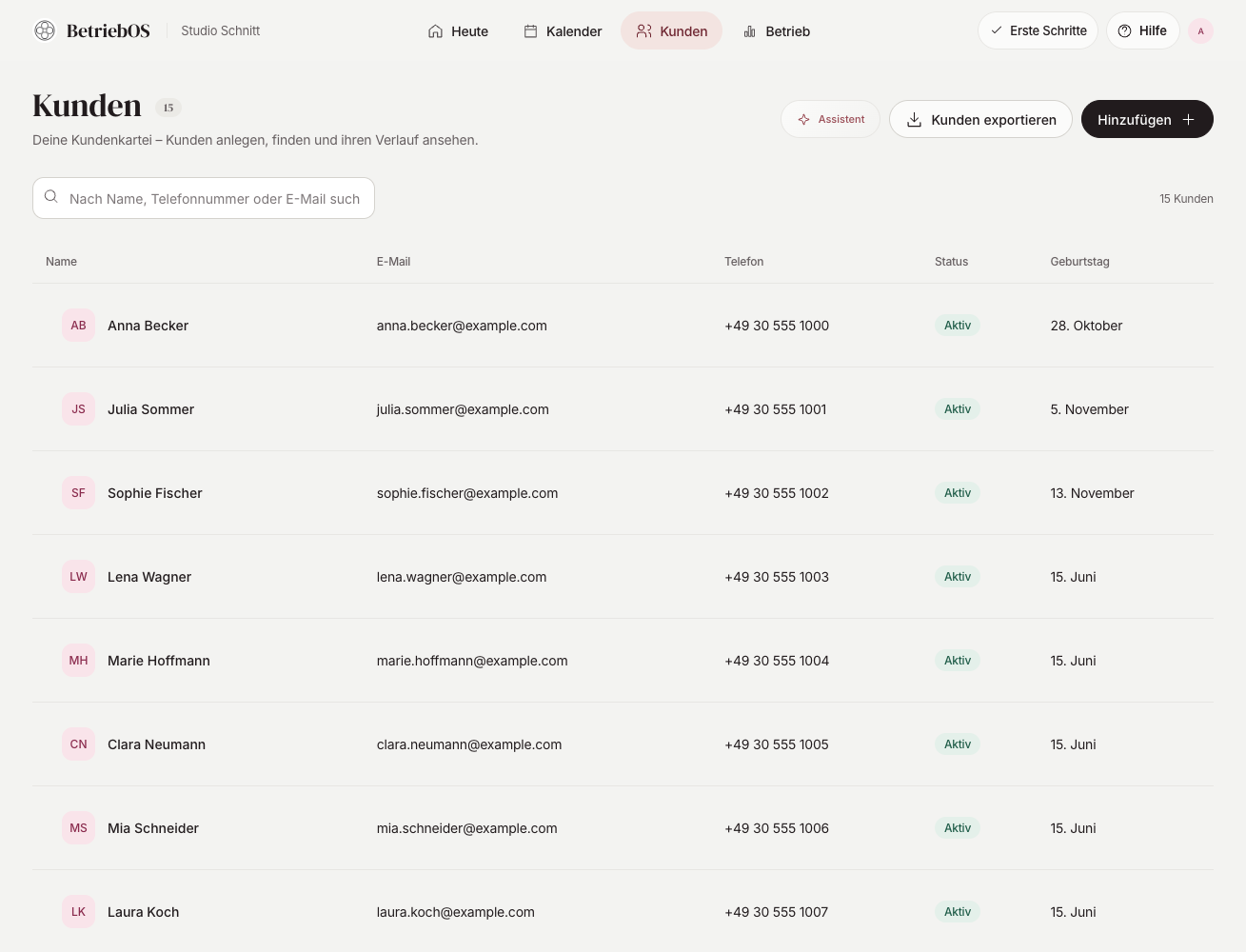Click the Telefon column header

pyautogui.click(x=743, y=262)
